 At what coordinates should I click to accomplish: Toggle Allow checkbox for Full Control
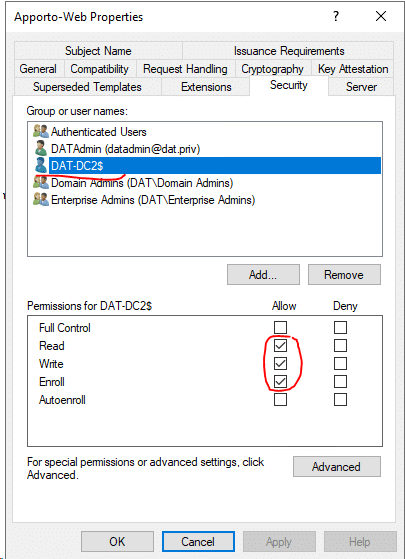pyautogui.click(x=280, y=327)
